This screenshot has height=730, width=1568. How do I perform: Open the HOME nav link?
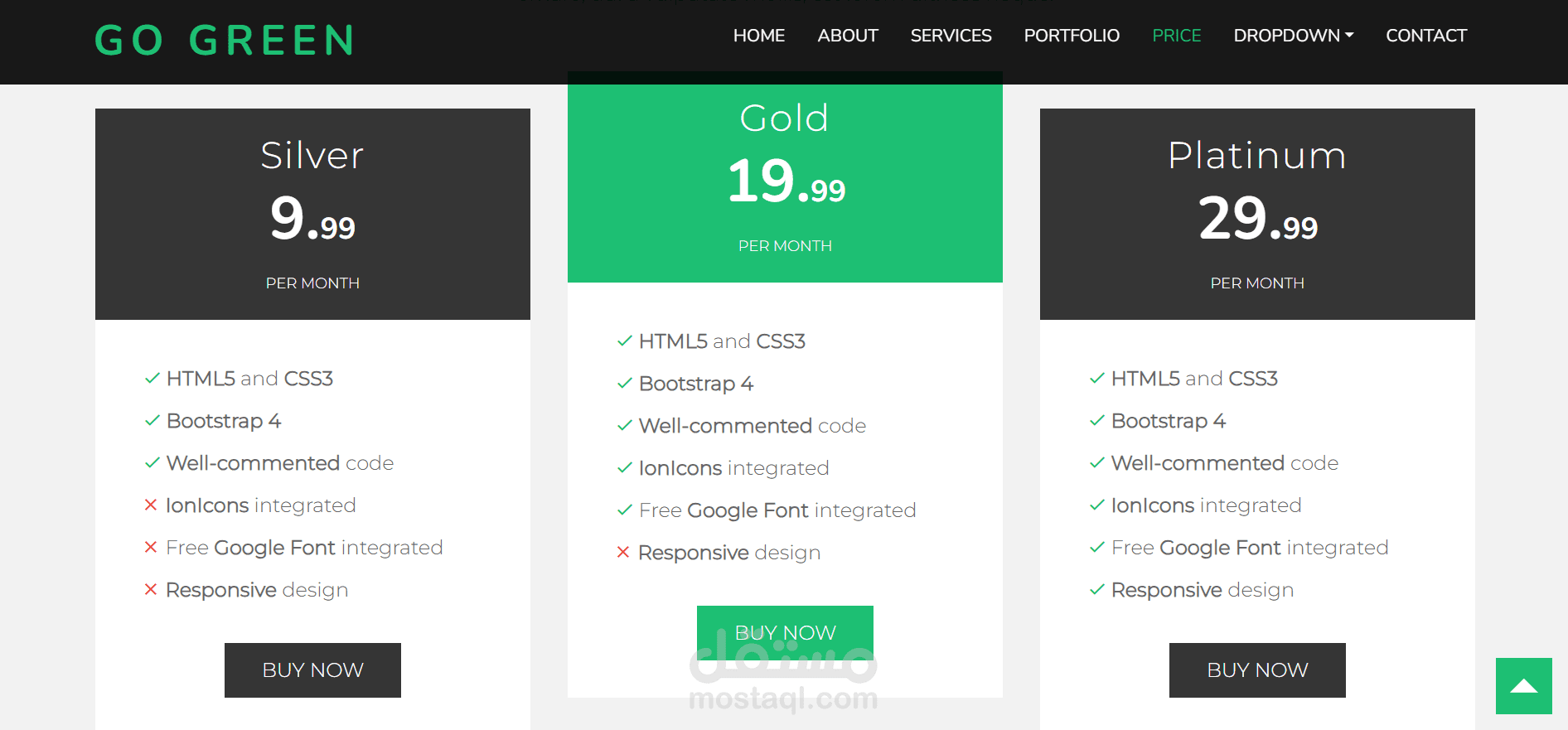click(758, 36)
